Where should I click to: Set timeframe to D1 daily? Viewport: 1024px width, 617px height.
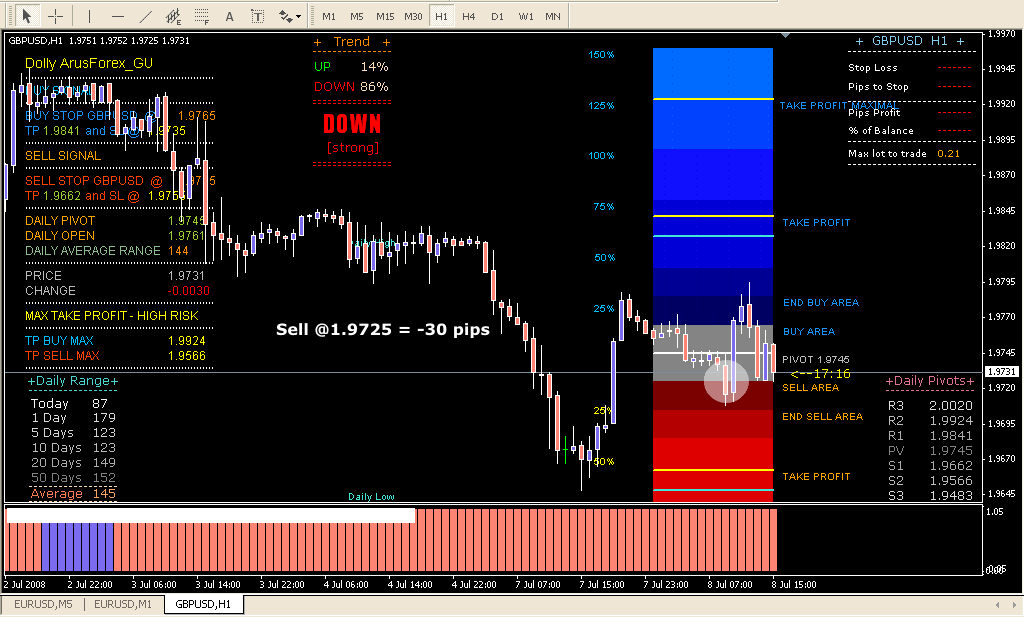[497, 16]
